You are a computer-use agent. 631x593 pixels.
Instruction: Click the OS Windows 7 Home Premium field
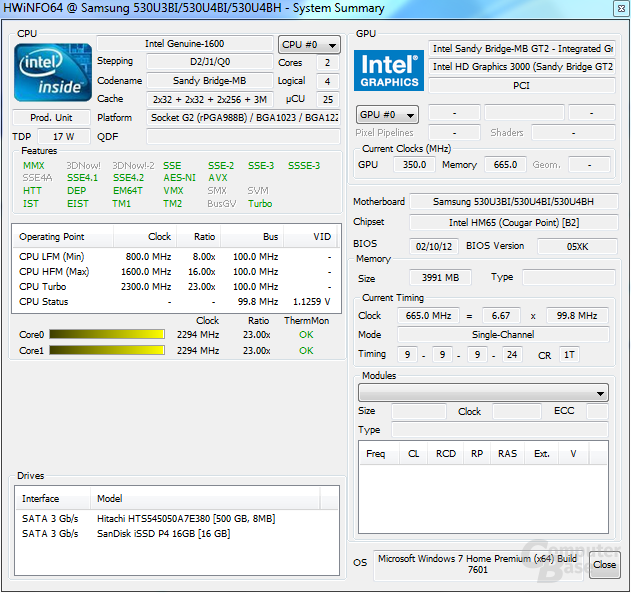[x=478, y=564]
